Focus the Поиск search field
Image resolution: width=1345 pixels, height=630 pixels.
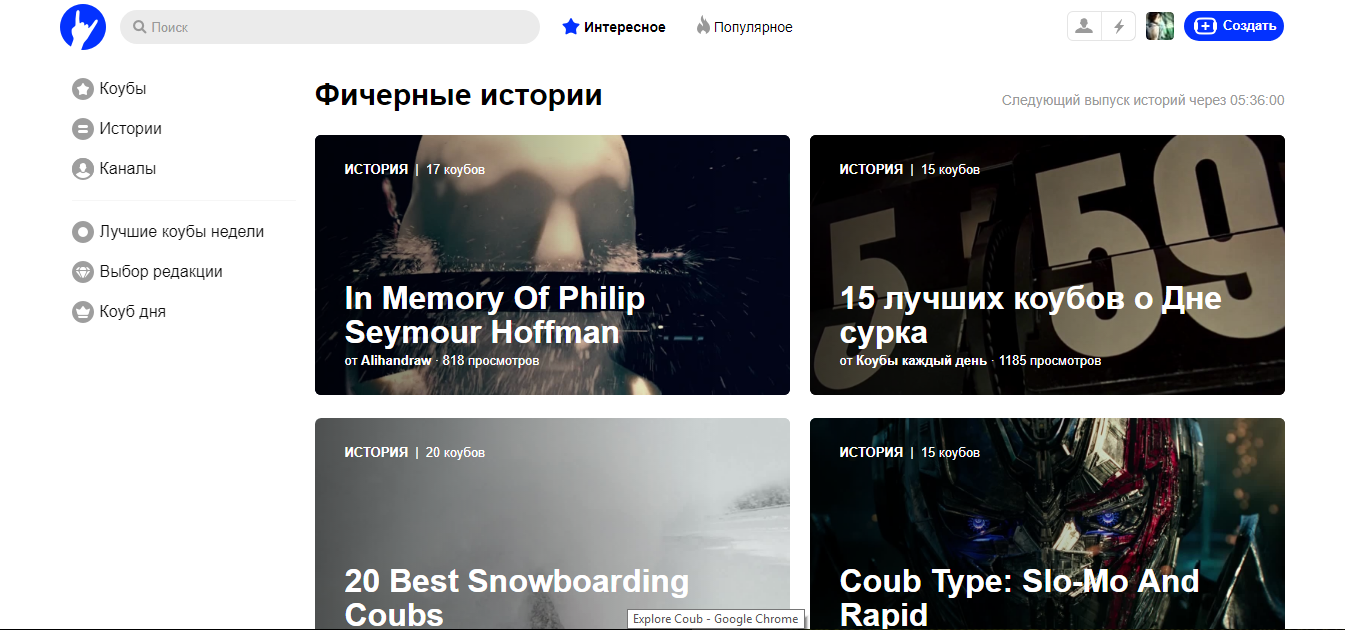[330, 27]
